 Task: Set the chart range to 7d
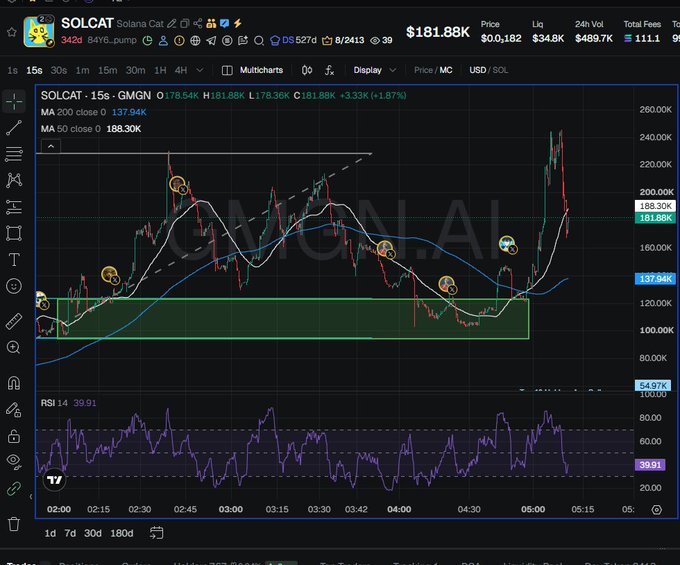point(70,533)
